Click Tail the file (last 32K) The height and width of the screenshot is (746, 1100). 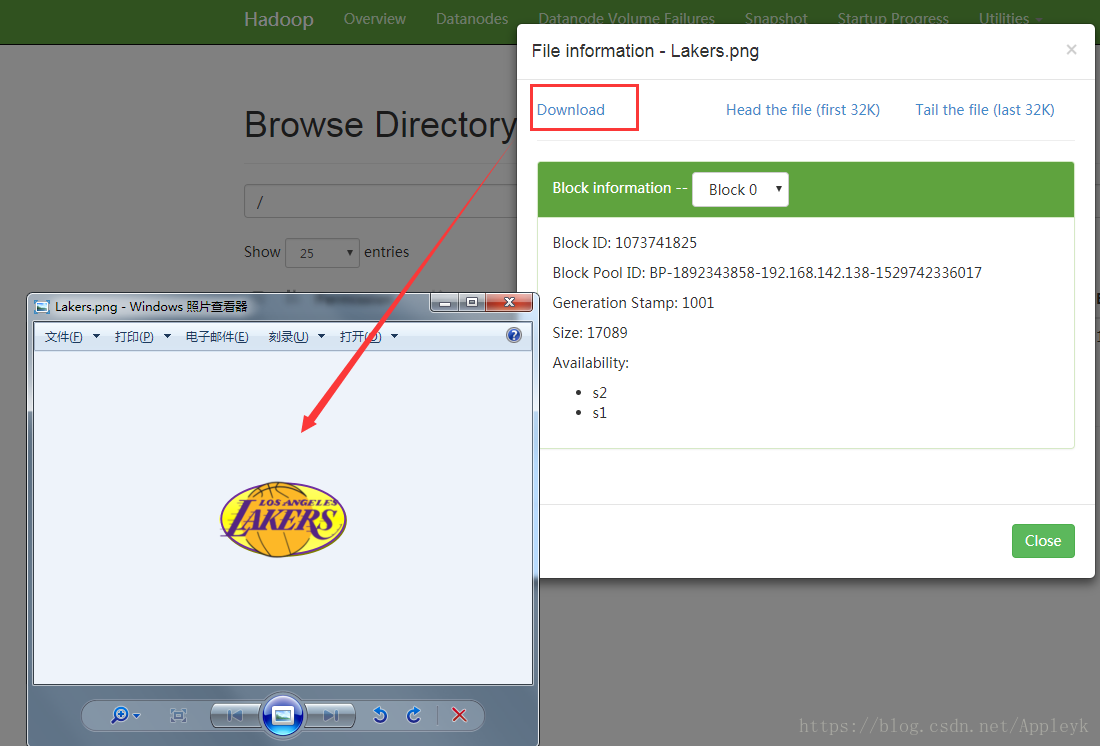[984, 109]
